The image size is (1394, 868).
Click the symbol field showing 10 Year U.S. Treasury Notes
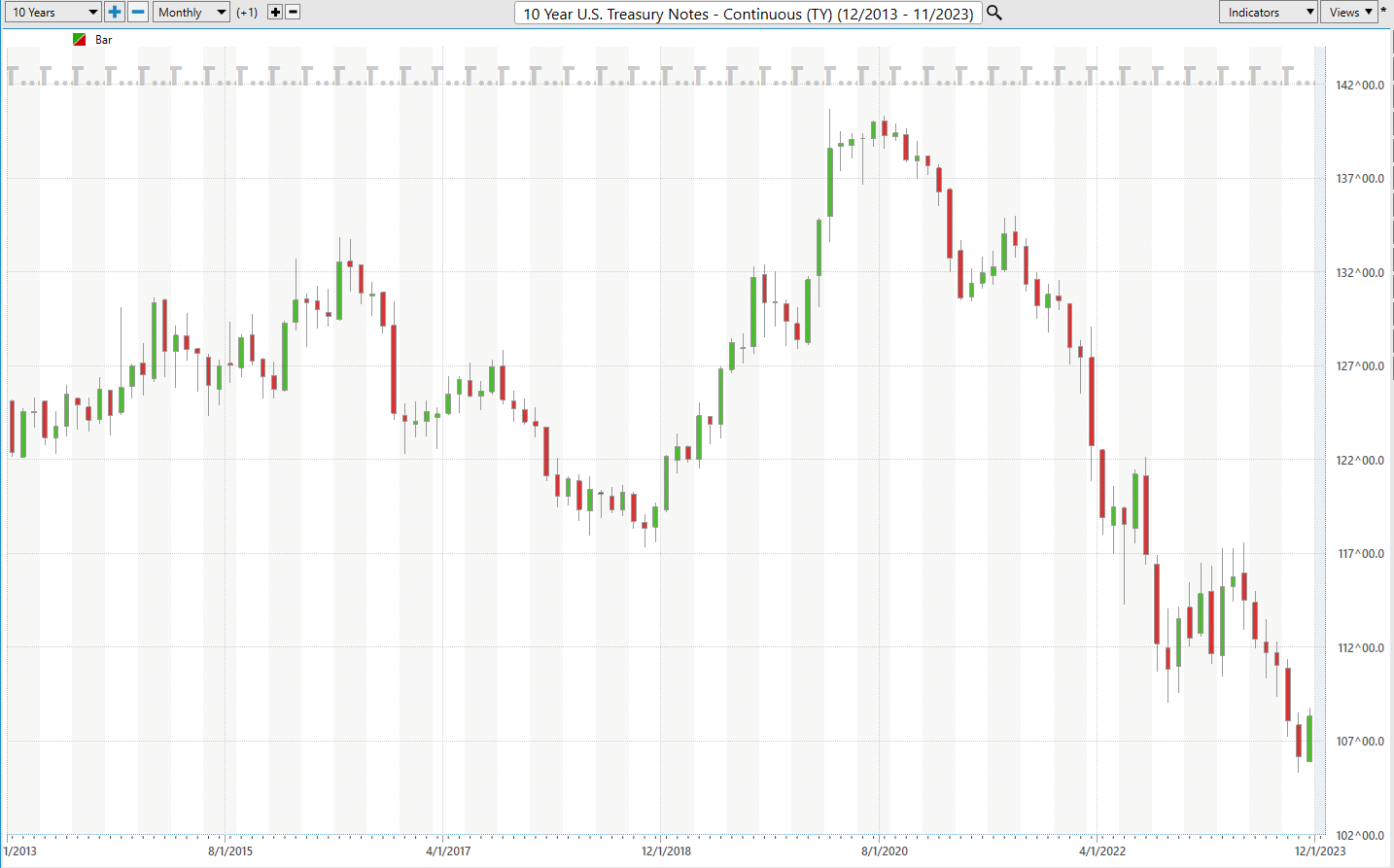pyautogui.click(x=749, y=14)
